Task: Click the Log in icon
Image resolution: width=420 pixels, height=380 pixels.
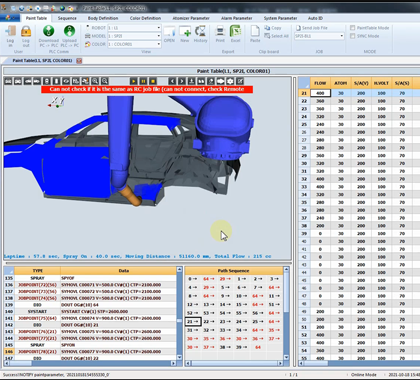Action: click(x=11, y=31)
